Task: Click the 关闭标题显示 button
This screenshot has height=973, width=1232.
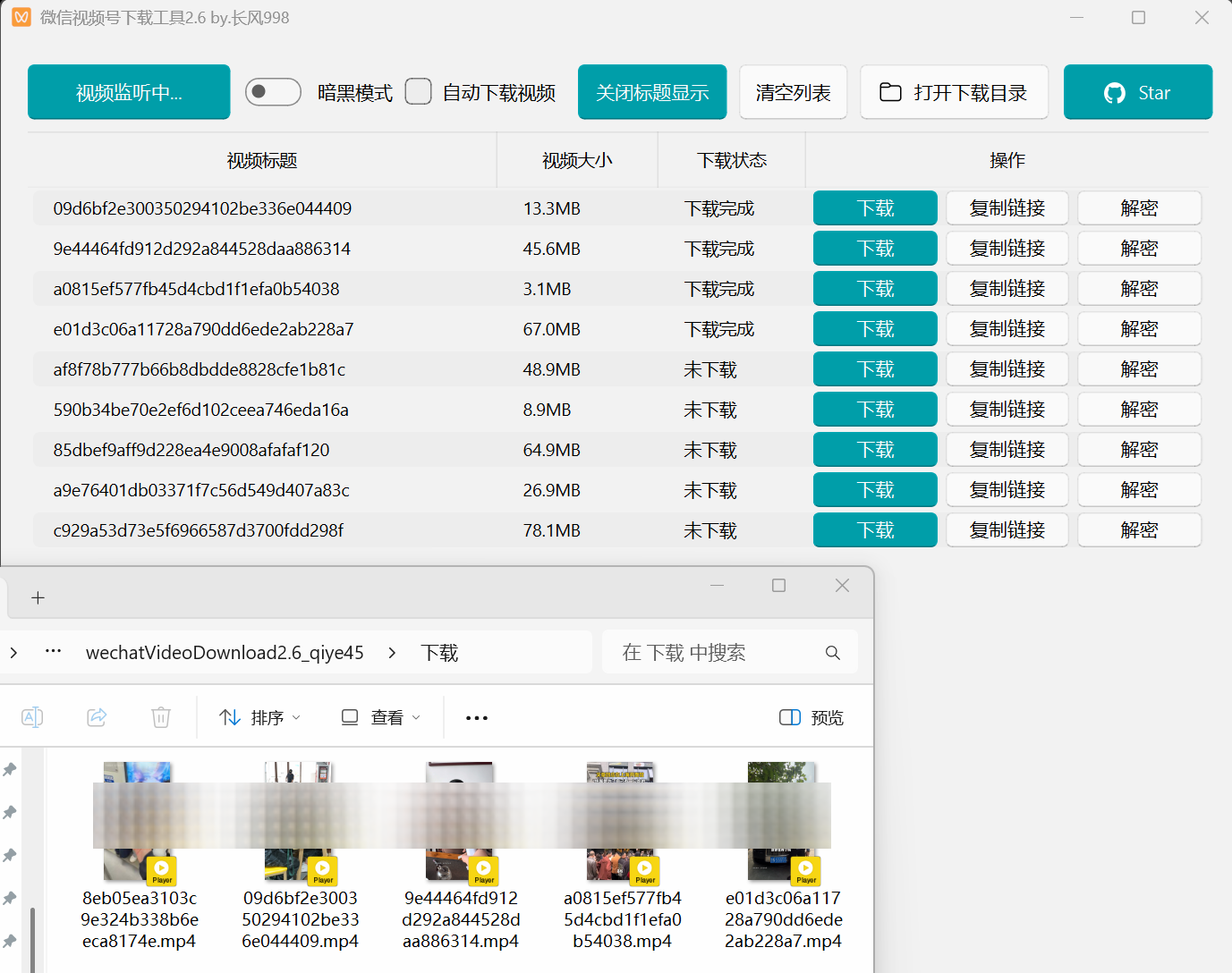Action: click(x=651, y=91)
